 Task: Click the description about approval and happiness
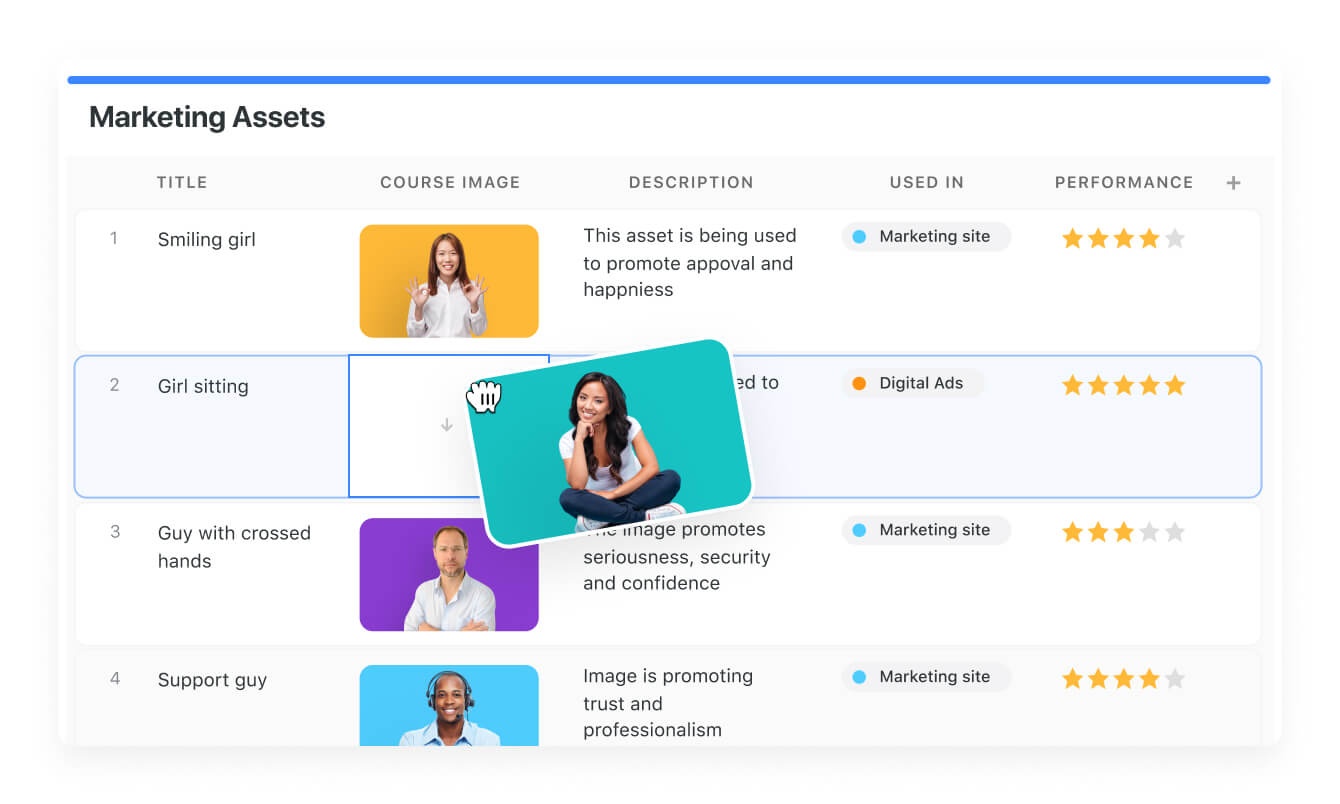click(690, 263)
